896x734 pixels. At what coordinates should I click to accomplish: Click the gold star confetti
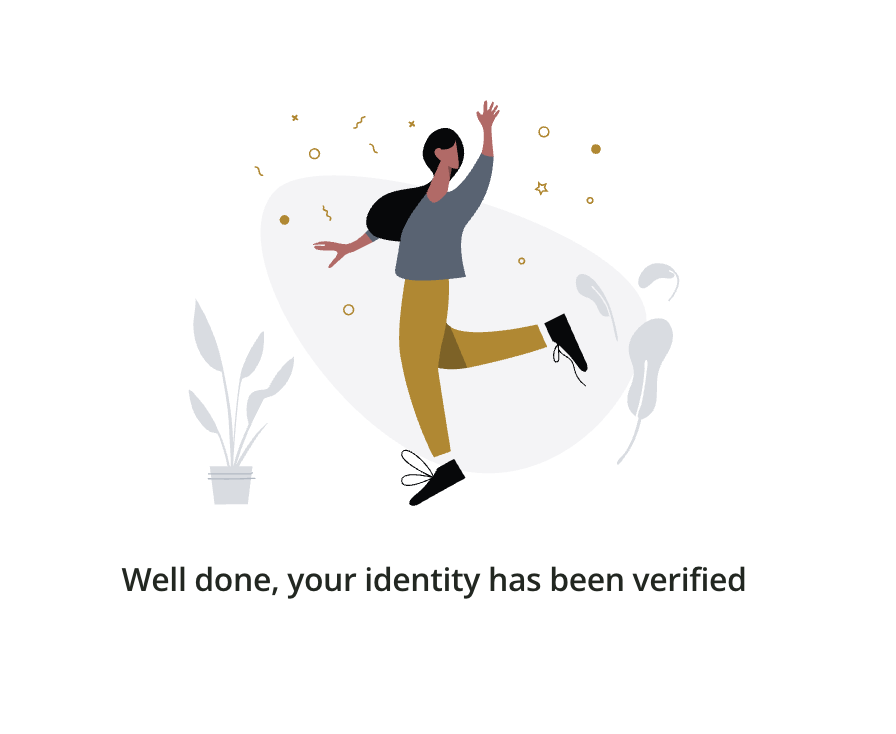(542, 188)
